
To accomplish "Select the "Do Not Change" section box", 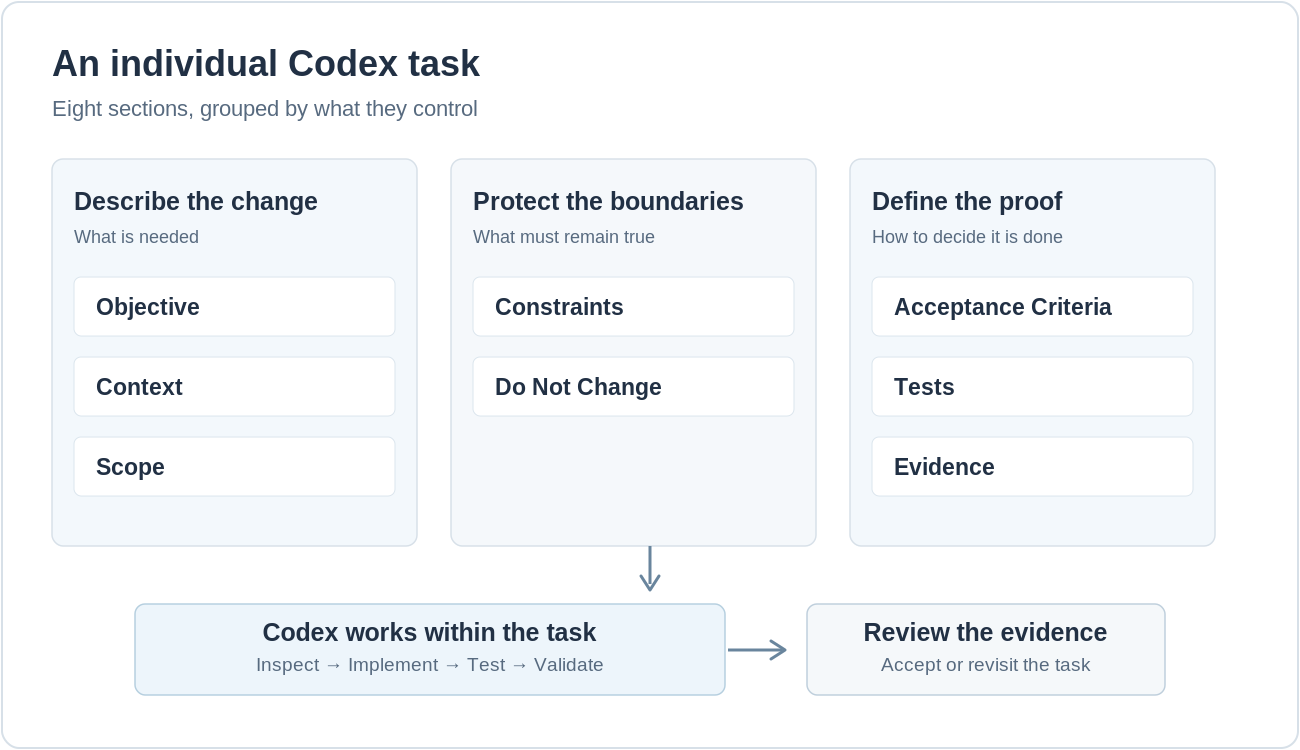I will [633, 387].
